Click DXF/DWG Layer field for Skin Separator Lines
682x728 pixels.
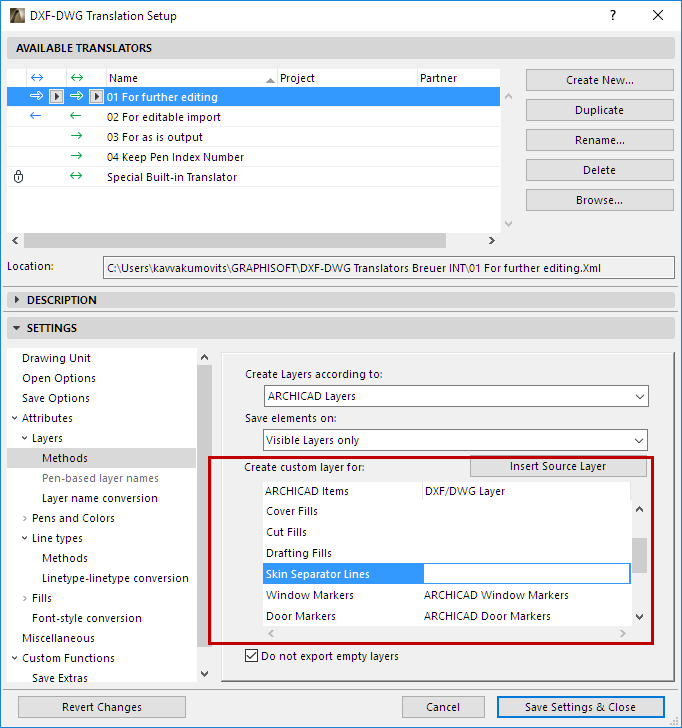(527, 574)
